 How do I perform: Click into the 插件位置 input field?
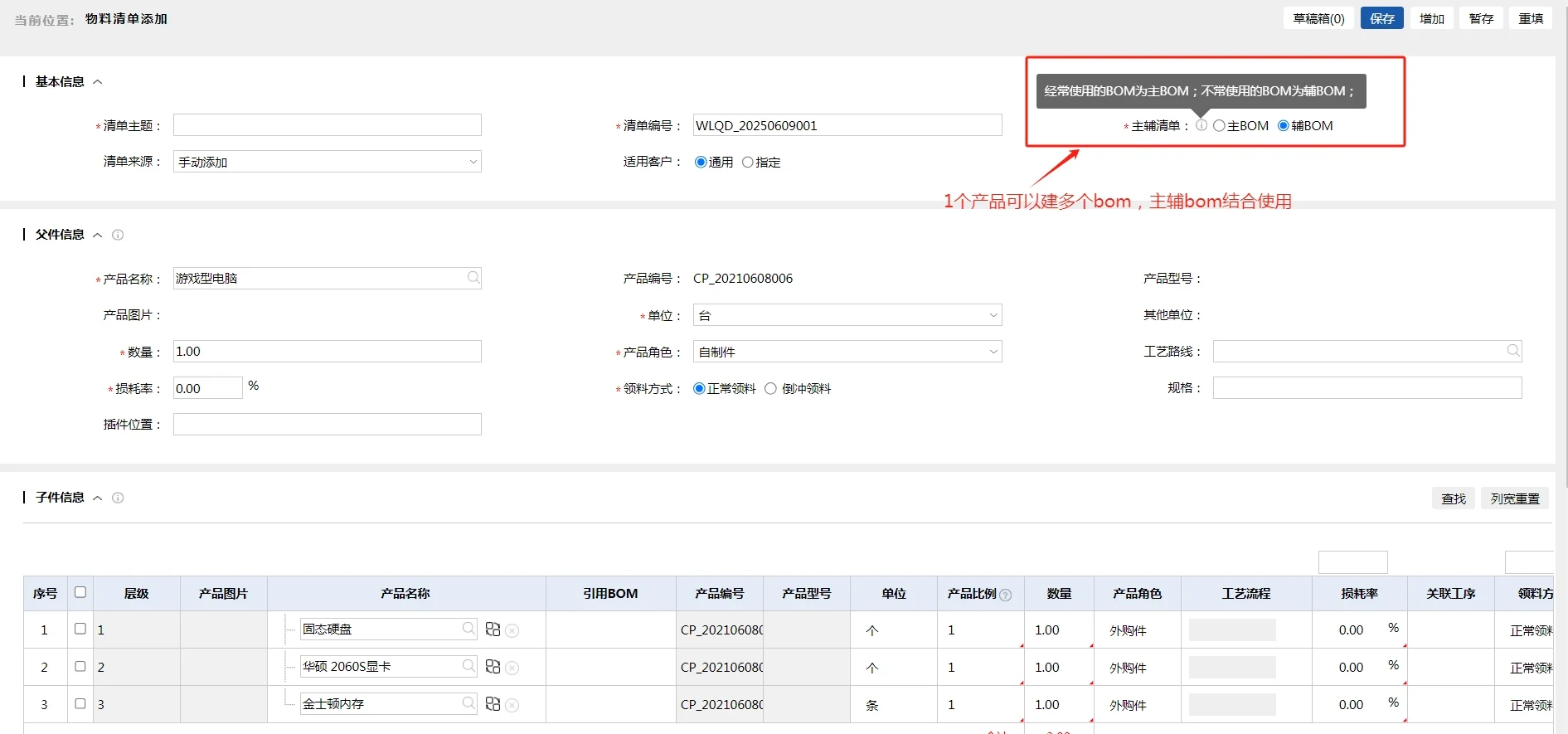pos(328,425)
